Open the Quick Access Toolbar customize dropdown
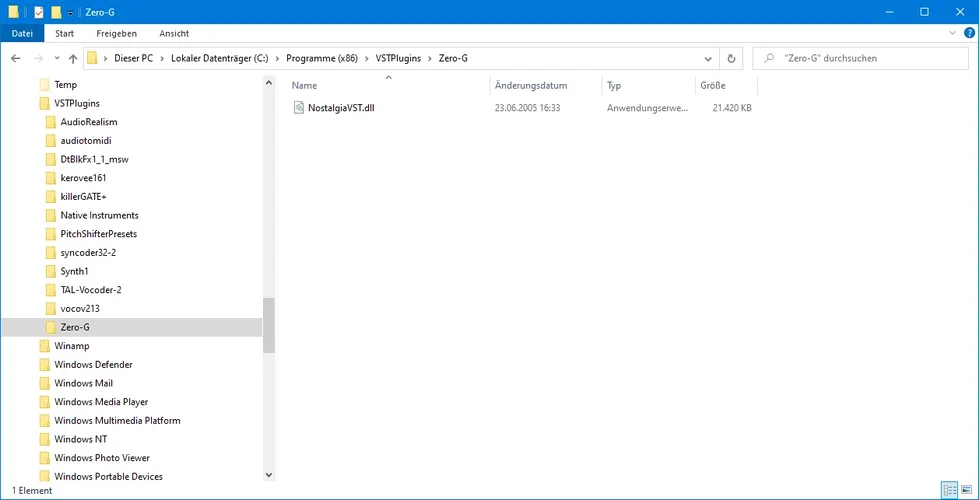This screenshot has width=979, height=500. point(71,12)
